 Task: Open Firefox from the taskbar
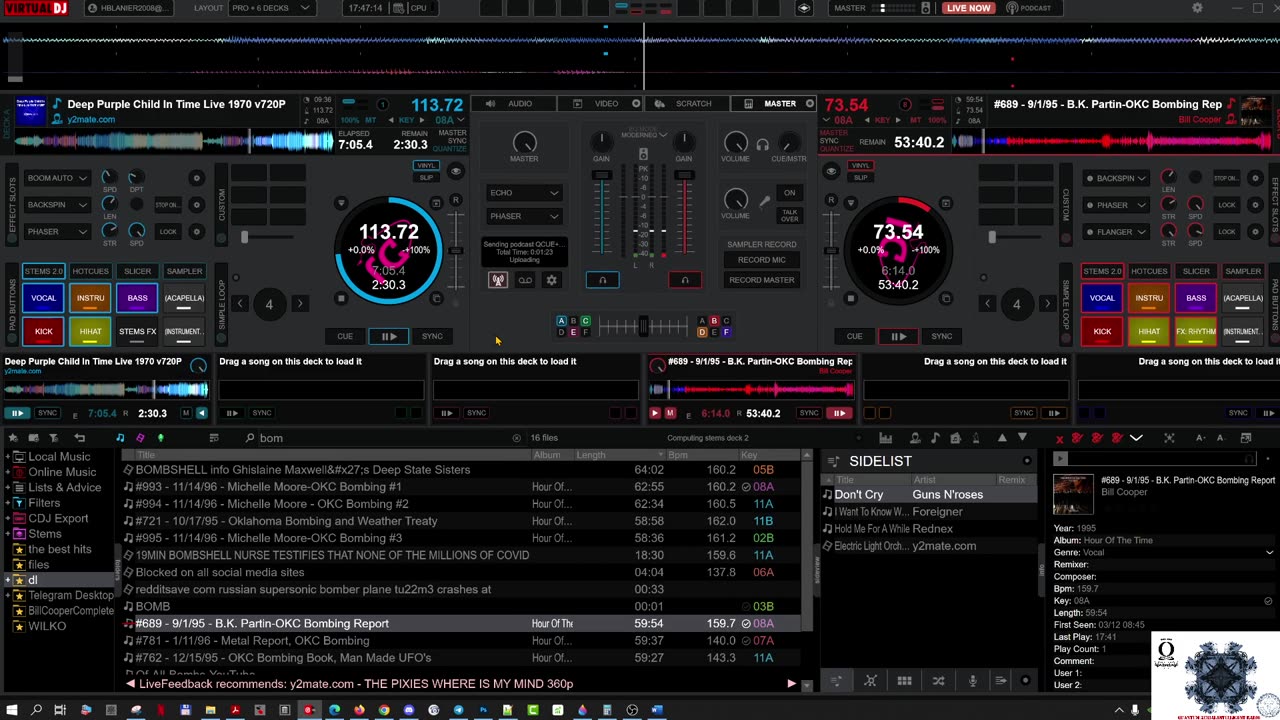coord(359,710)
